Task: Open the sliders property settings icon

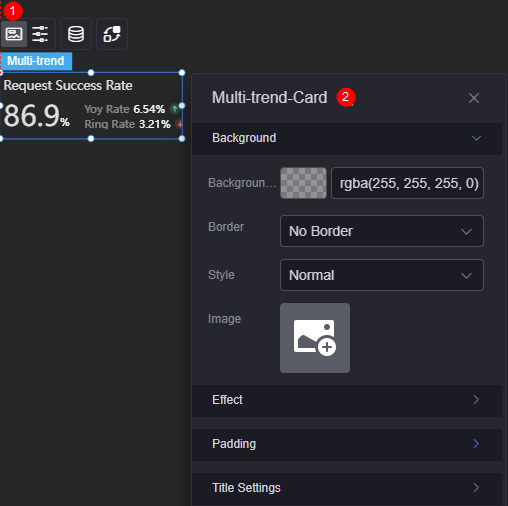Action: click(40, 34)
